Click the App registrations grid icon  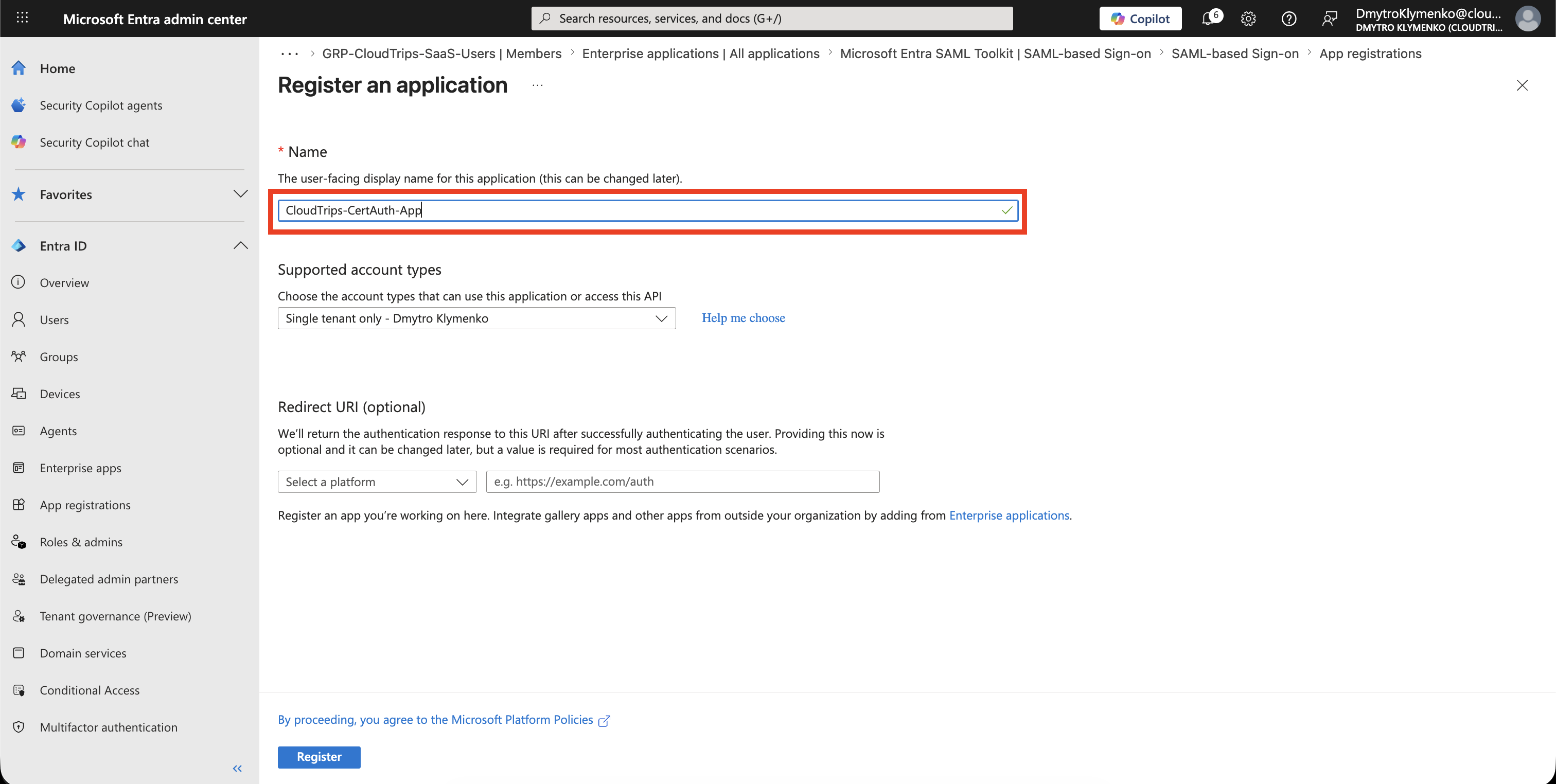[19, 504]
